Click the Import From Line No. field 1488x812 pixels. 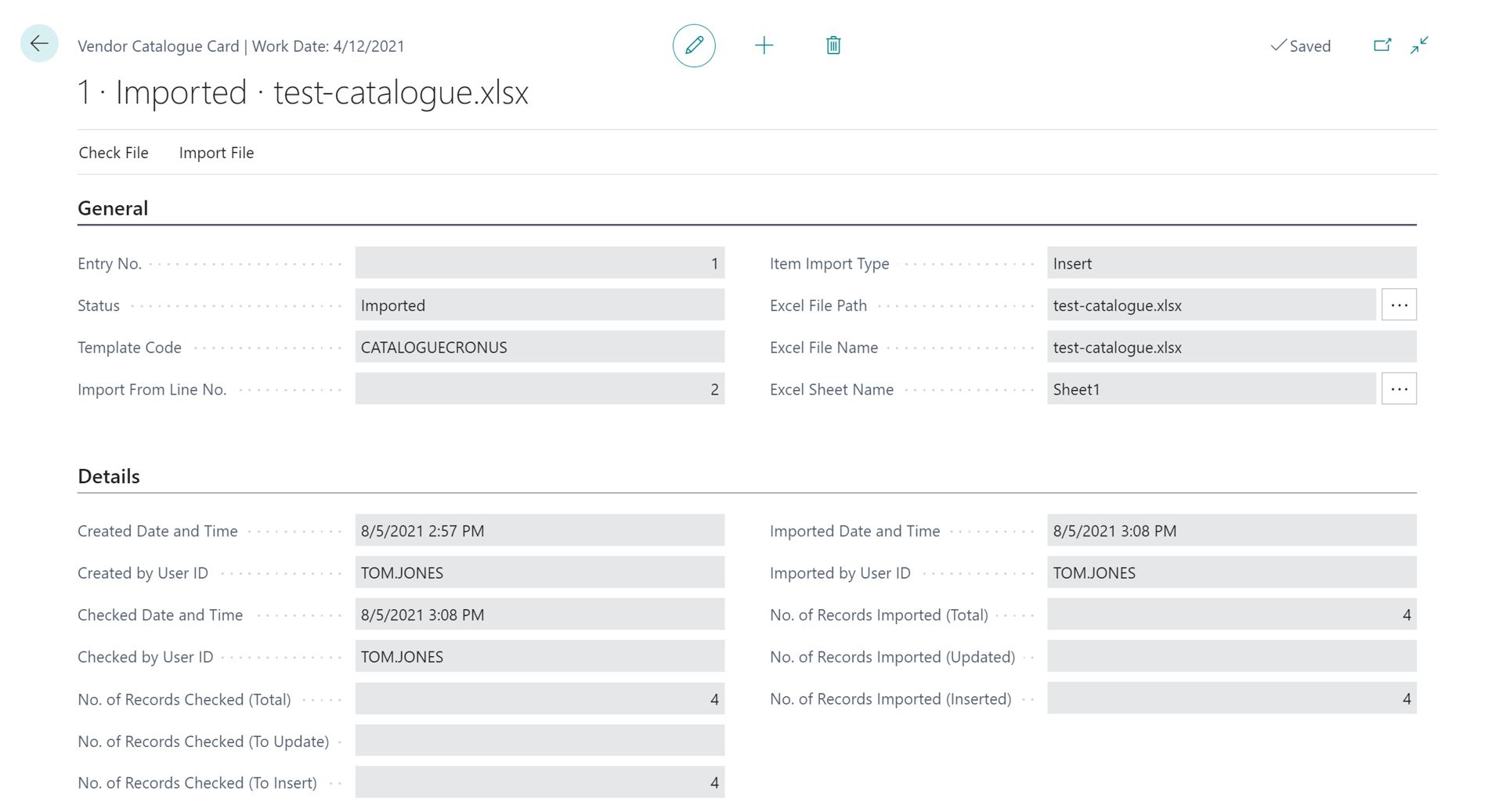(x=539, y=389)
